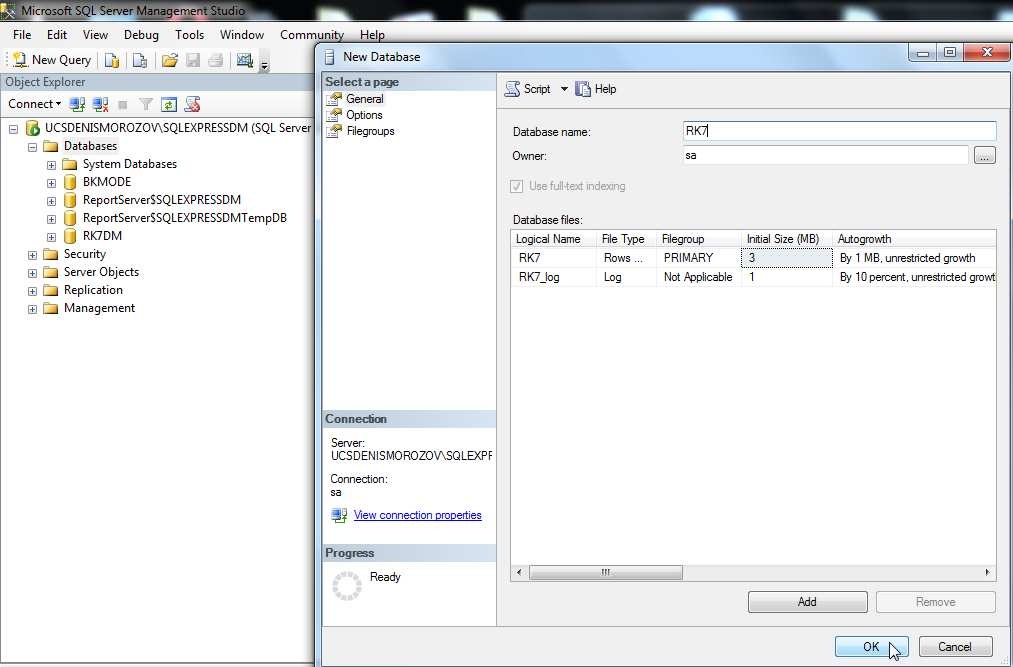Toggle the Use full-text indexing checkbox
Image resolution: width=1013 pixels, height=667 pixels.
[517, 186]
